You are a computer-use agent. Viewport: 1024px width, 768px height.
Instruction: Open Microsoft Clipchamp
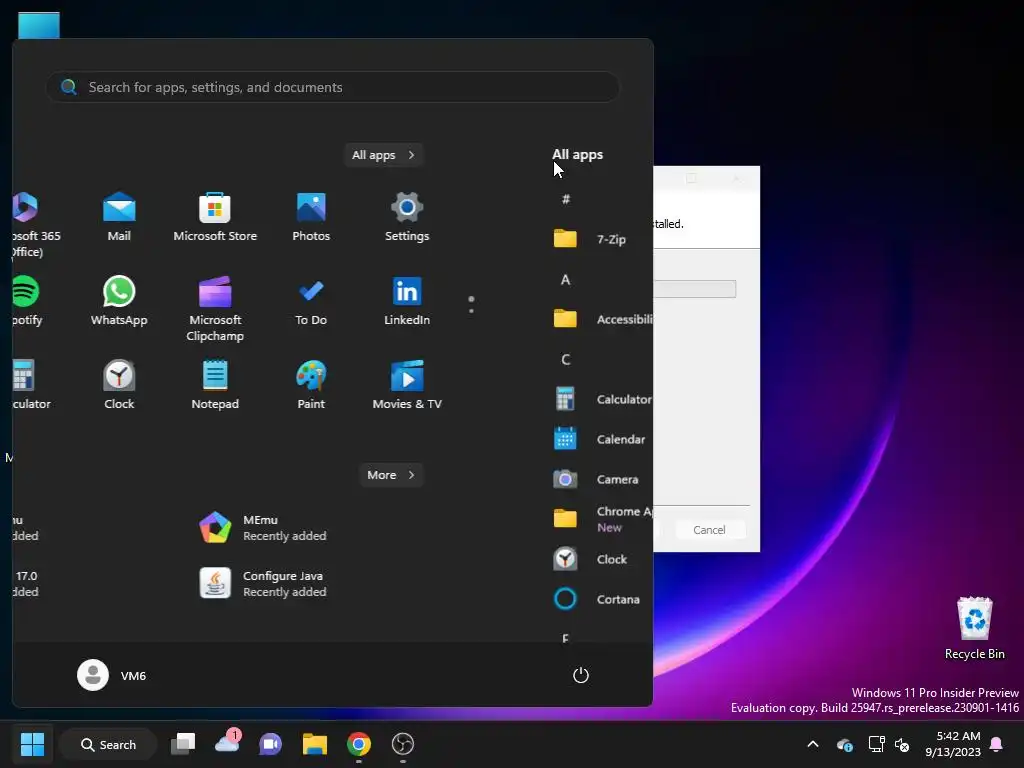point(215,309)
